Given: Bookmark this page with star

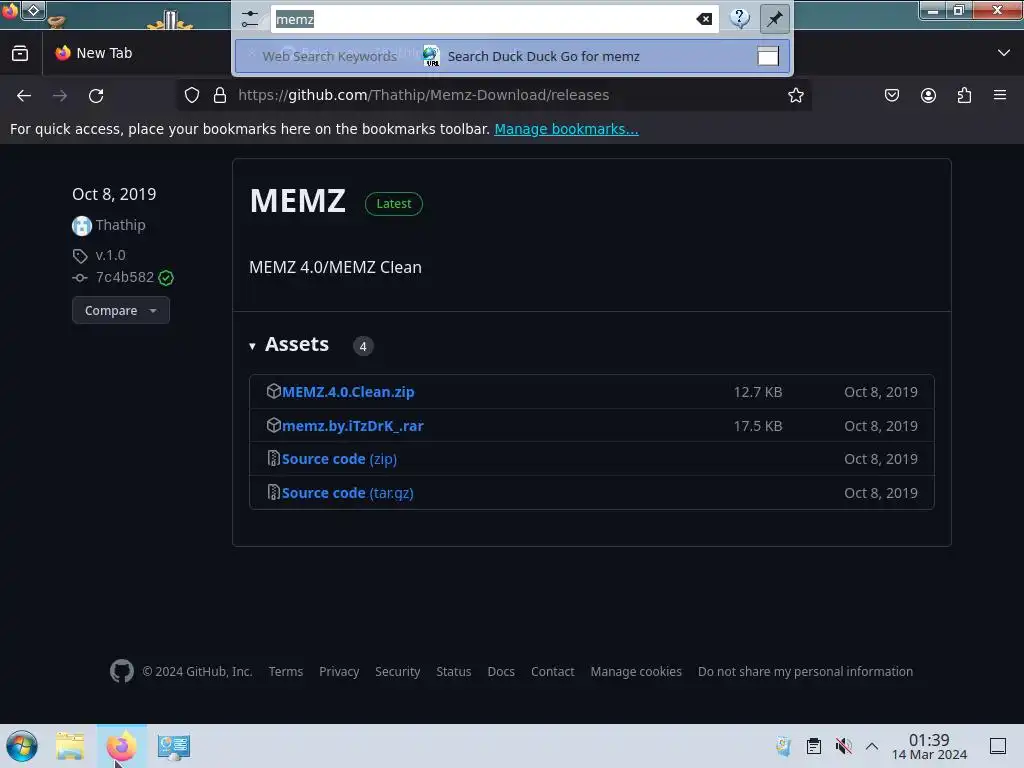Looking at the screenshot, I should 795,95.
